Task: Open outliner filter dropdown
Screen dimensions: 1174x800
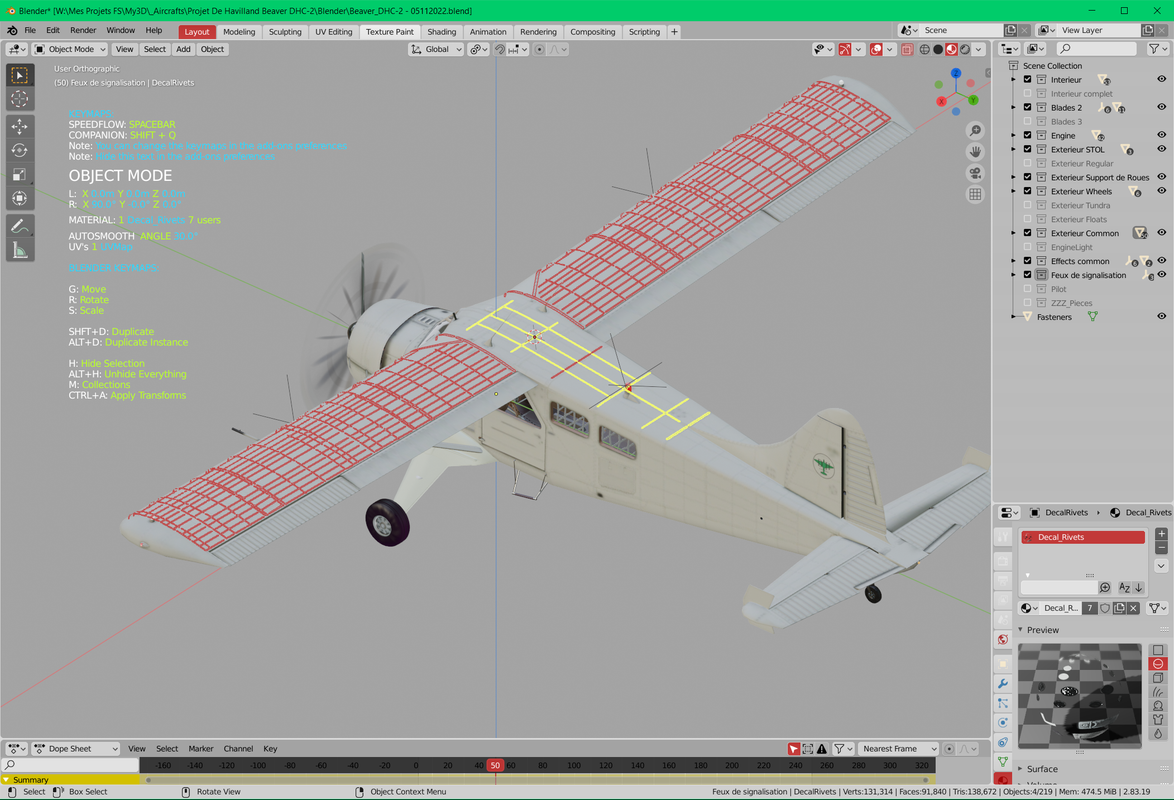Action: click(1158, 49)
